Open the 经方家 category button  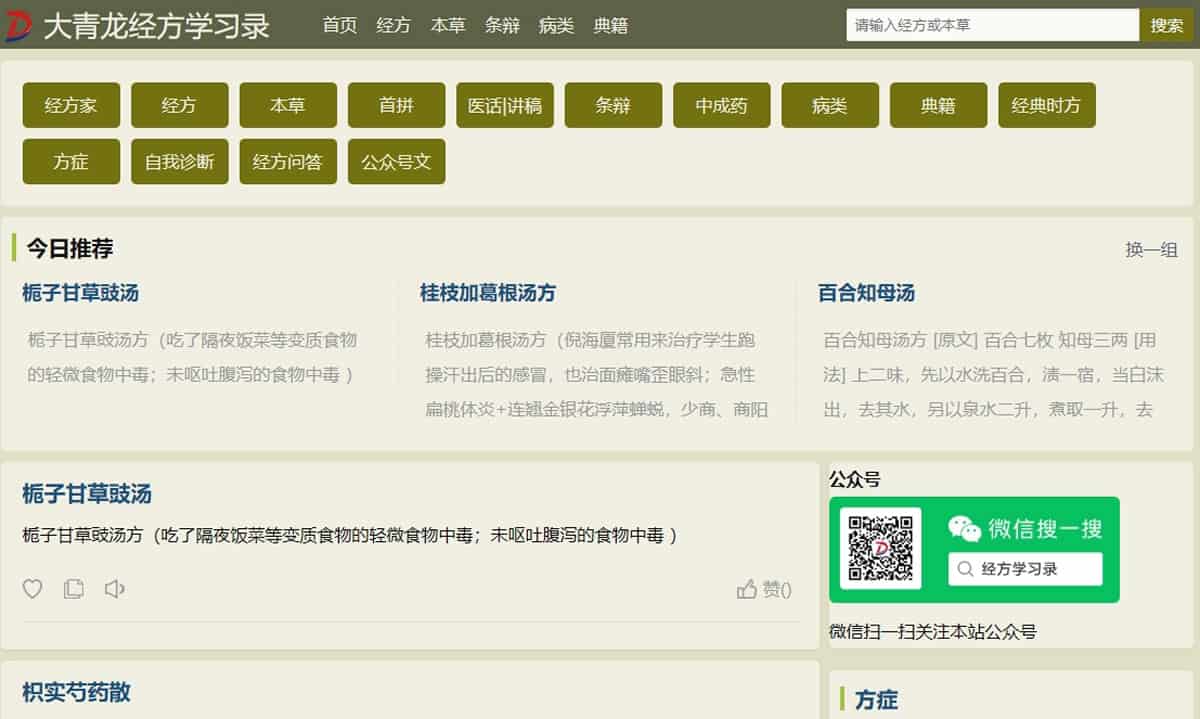tap(70, 105)
